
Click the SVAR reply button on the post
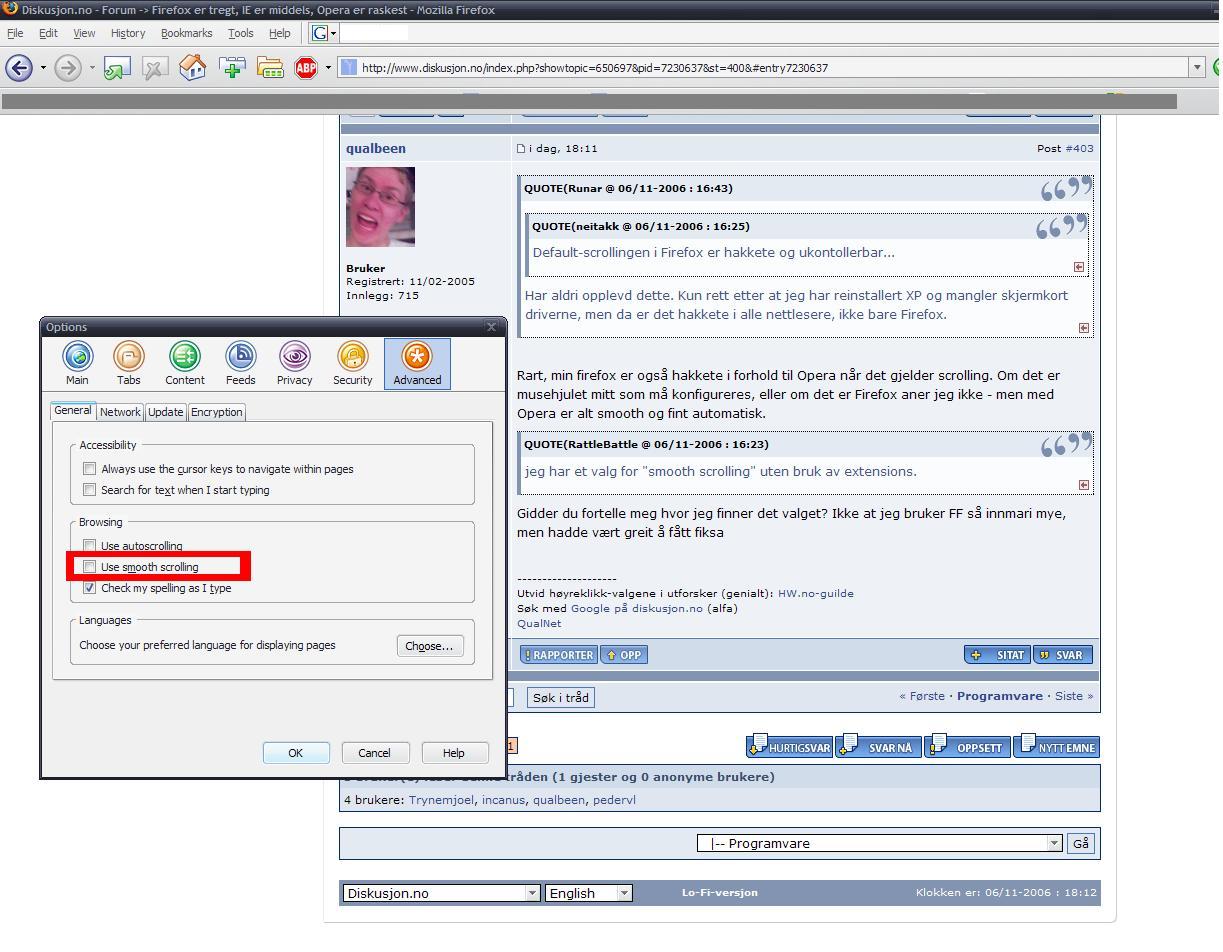click(x=1062, y=655)
